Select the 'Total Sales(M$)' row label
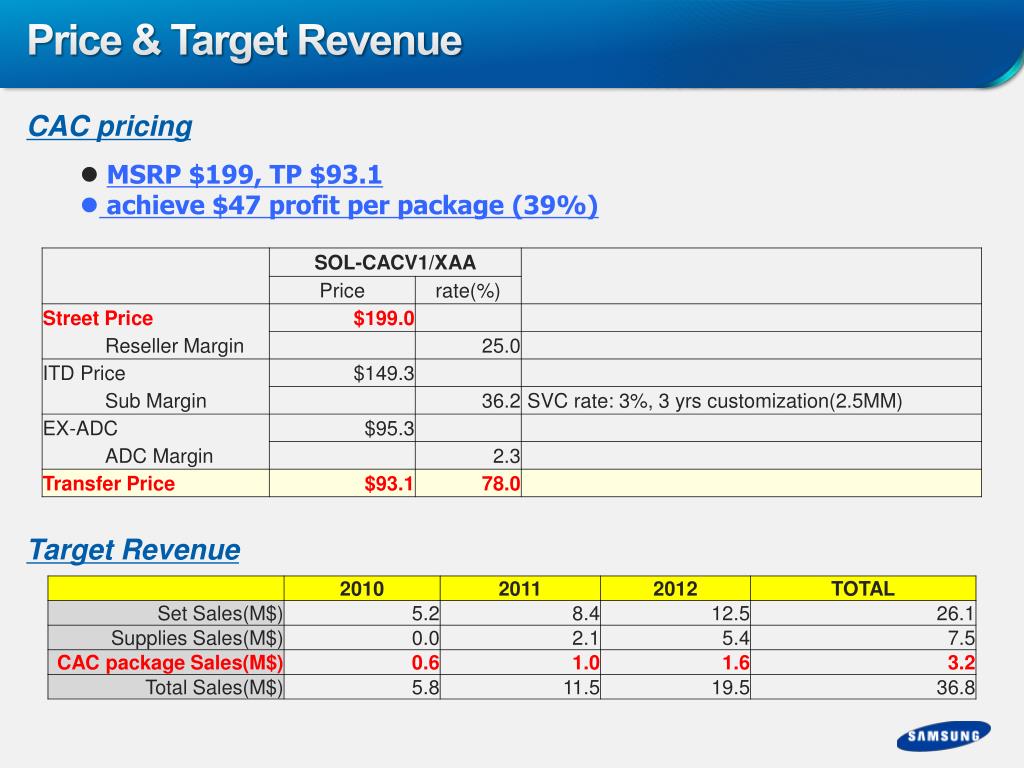This screenshot has height=768, width=1024. coord(214,688)
